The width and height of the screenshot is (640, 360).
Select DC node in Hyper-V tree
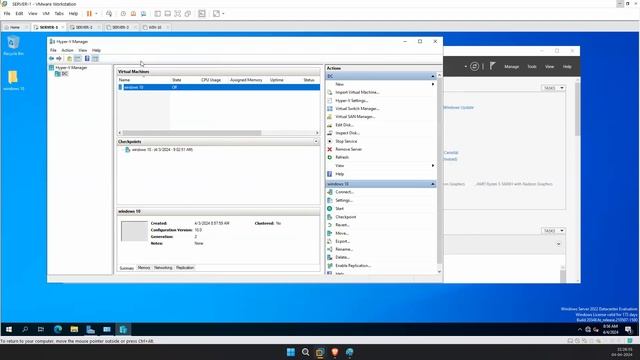tap(62, 74)
